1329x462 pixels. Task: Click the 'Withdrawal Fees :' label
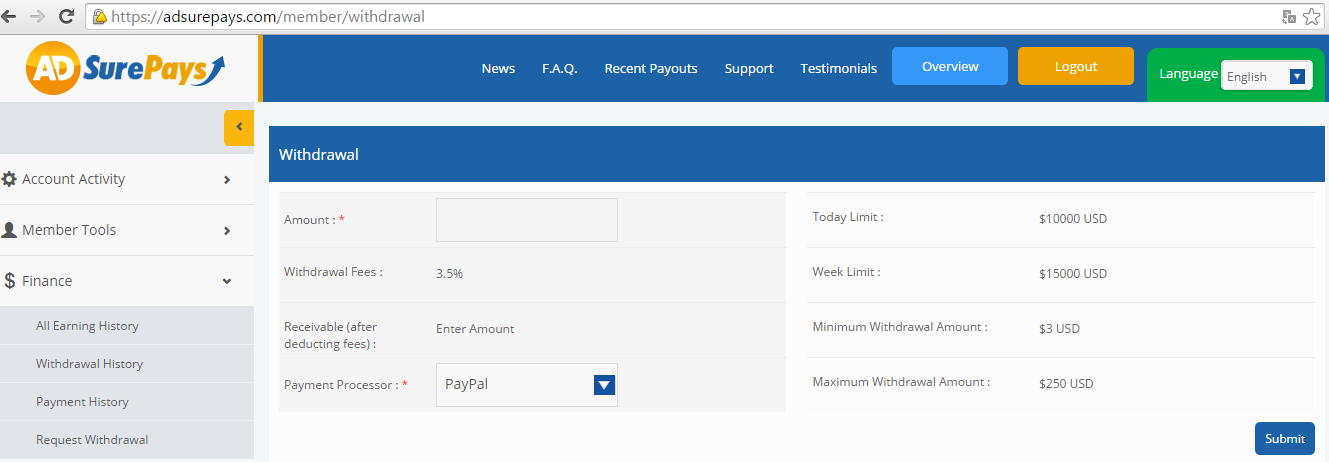333,272
